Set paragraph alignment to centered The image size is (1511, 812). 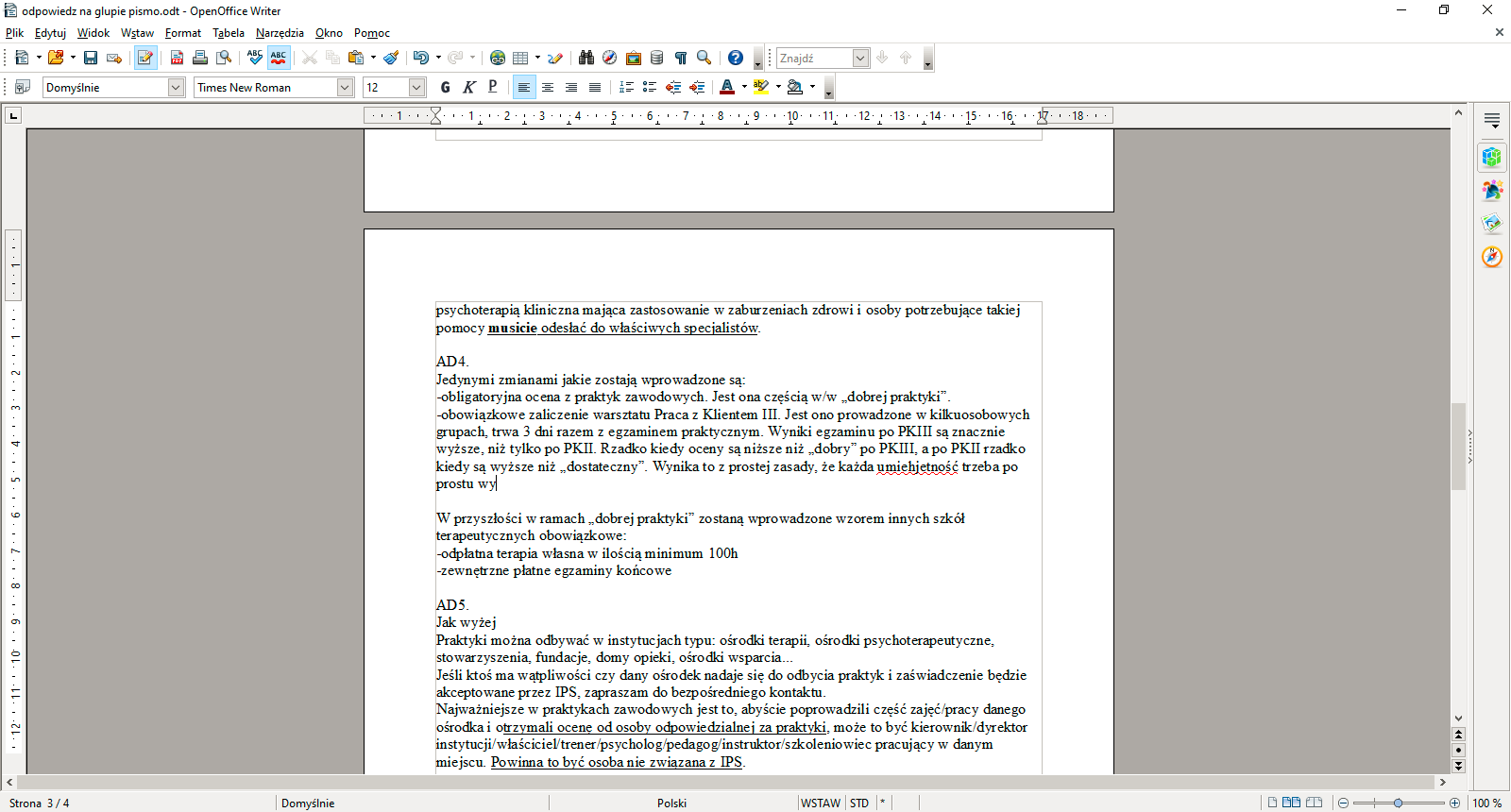point(548,87)
